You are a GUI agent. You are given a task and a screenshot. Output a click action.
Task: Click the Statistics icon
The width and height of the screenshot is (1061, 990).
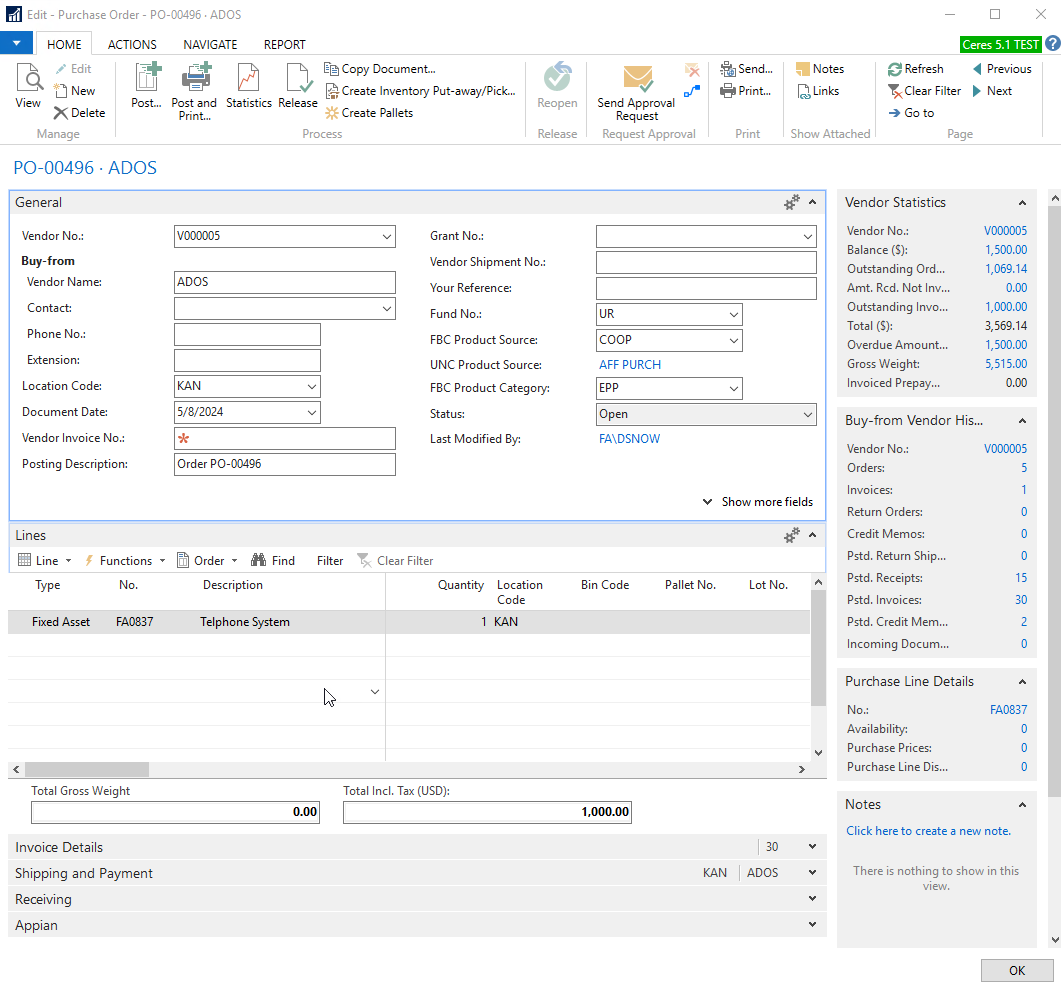(x=249, y=78)
